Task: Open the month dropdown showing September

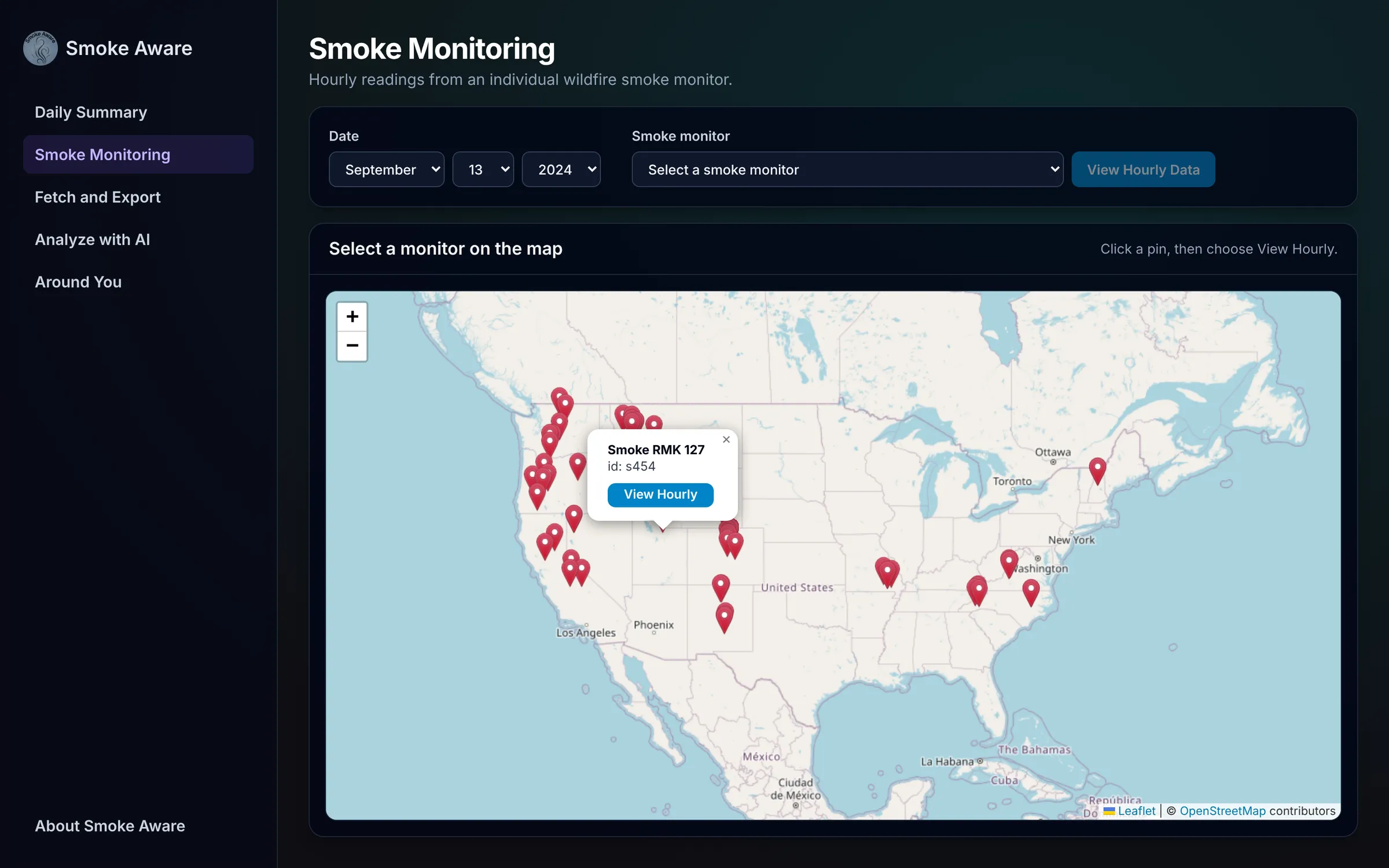Action: [387, 170]
